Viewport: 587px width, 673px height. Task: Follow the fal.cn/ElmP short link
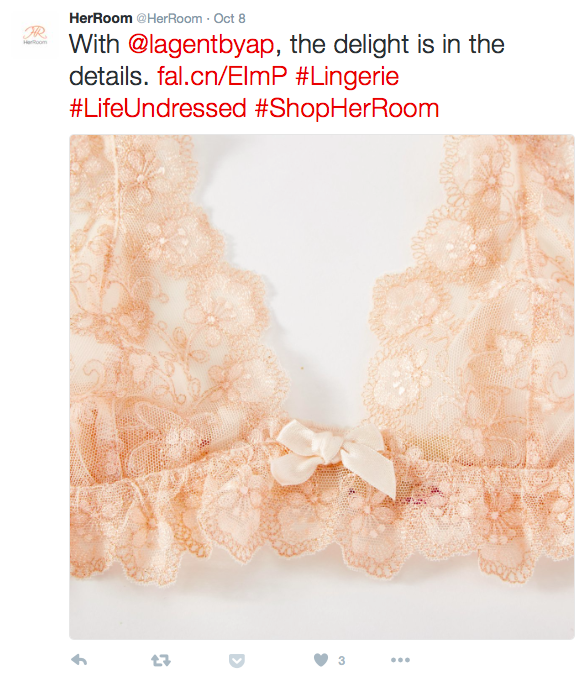tap(222, 76)
